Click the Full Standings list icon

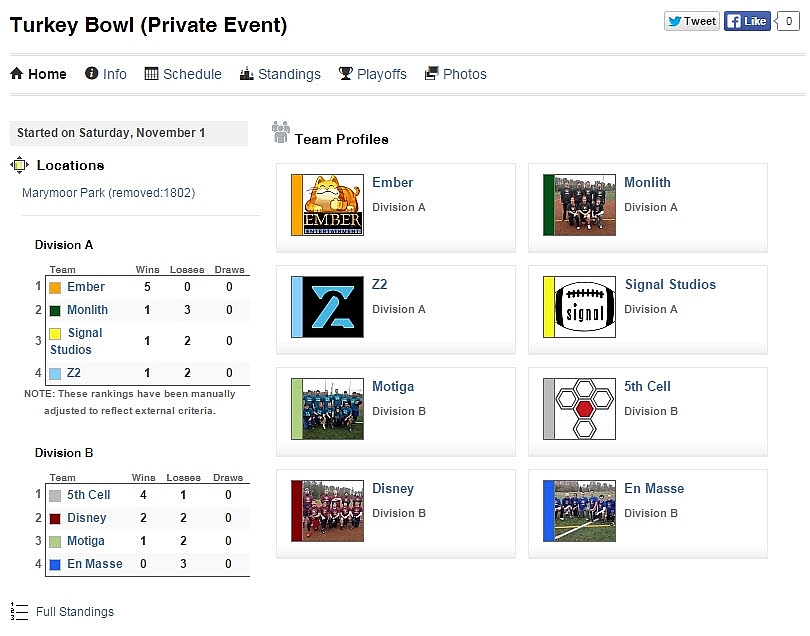pyautogui.click(x=19, y=611)
